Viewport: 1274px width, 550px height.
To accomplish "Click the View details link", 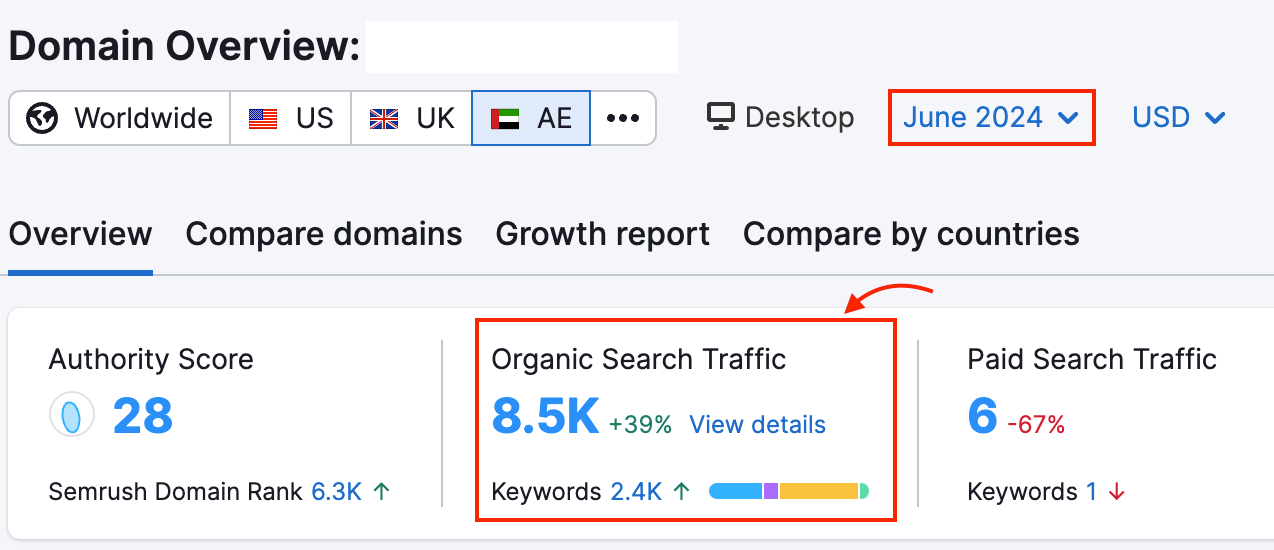I will point(757,424).
